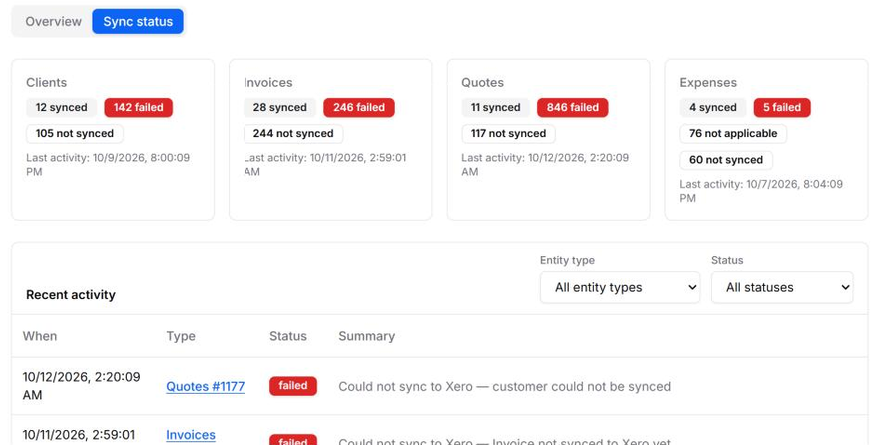
Task: Click the Invoices card title
Action: tap(268, 82)
